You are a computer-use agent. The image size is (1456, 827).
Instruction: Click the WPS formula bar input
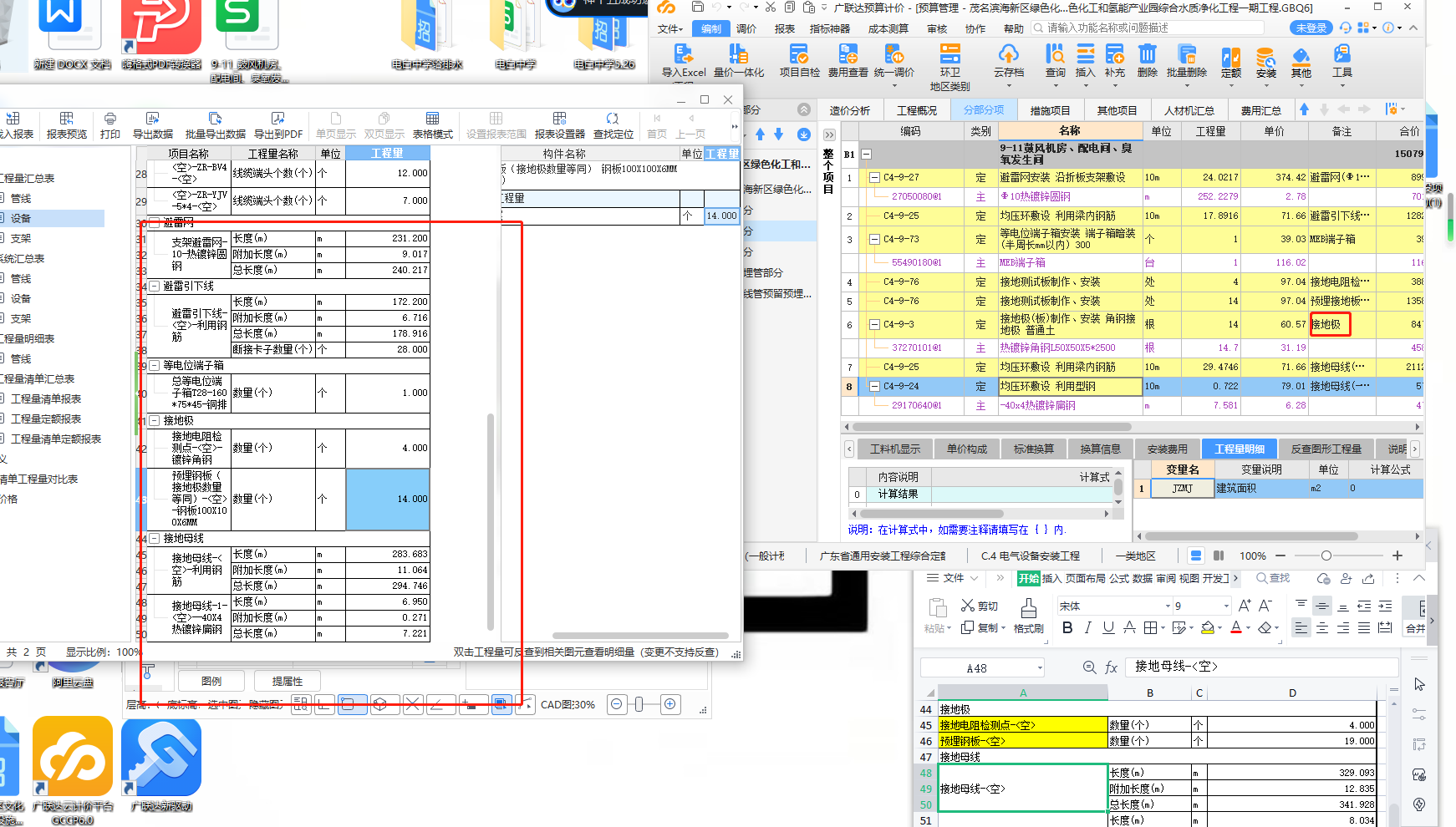[1262, 667]
